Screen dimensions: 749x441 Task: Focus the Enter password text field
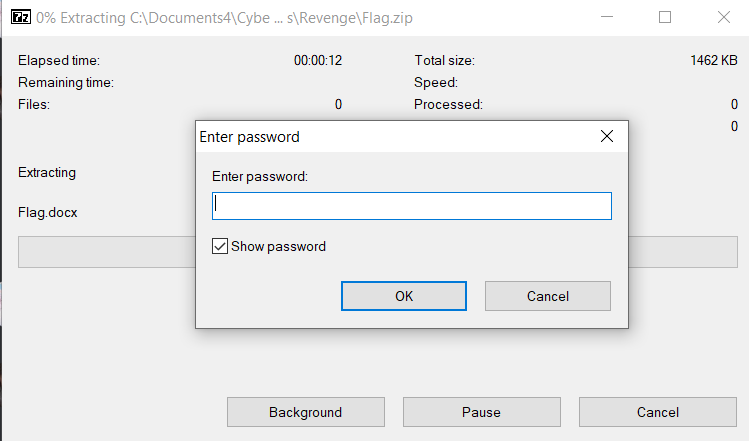click(411, 206)
